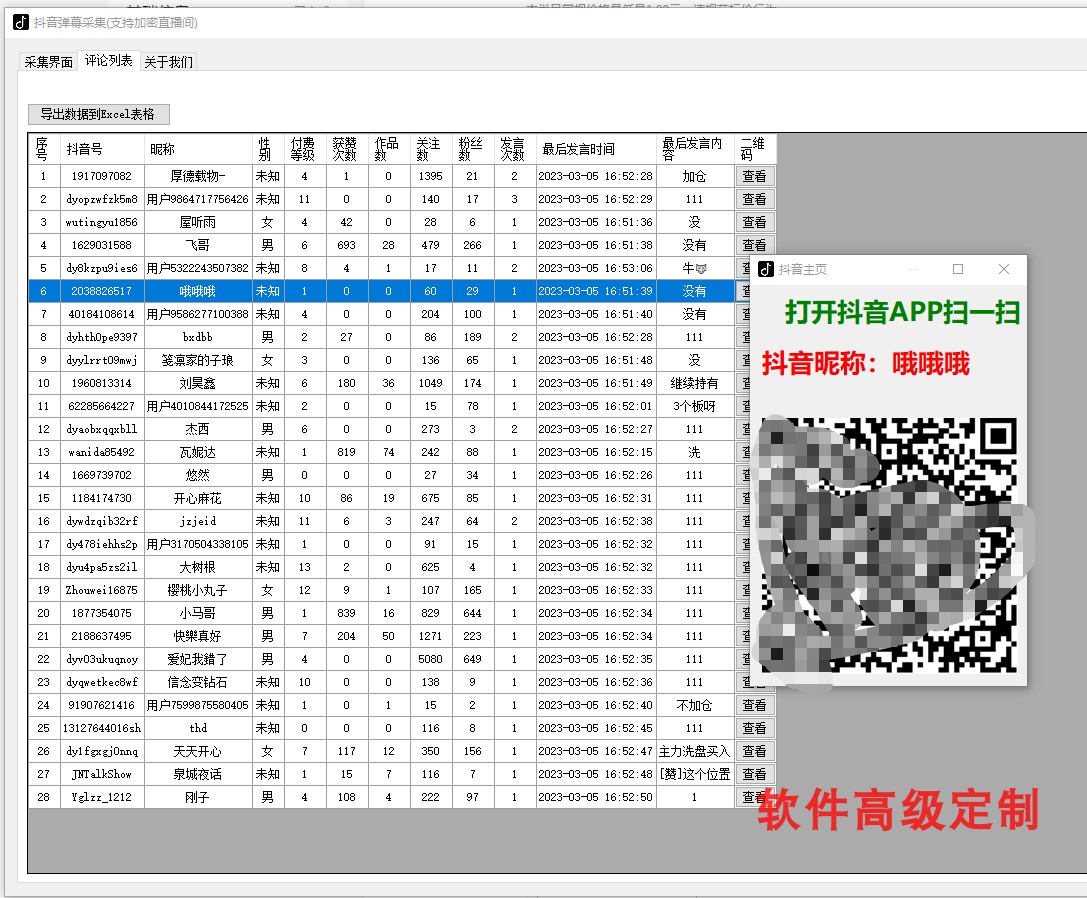Click the 获赞次数 column header
This screenshot has height=898, width=1087.
347,149
